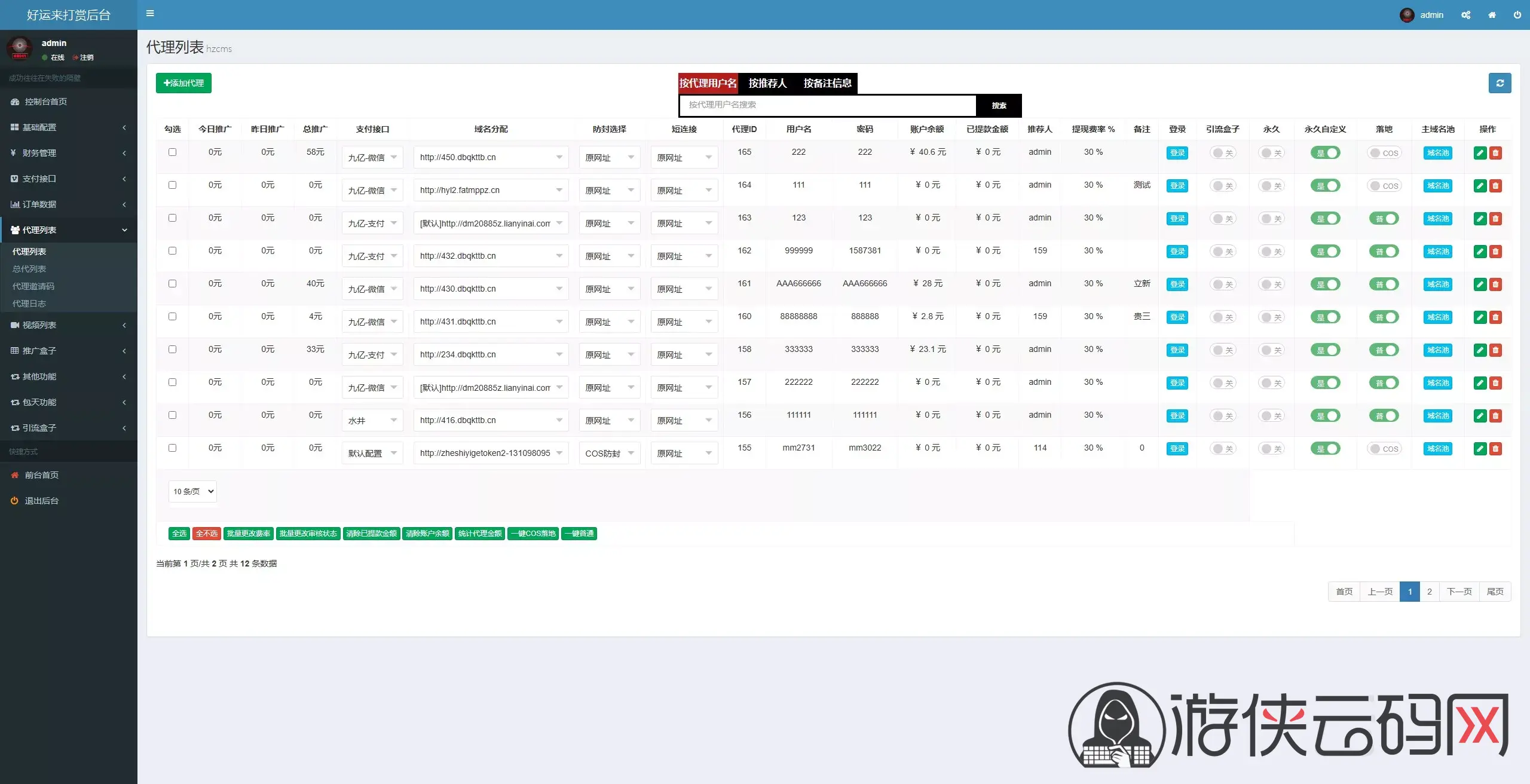Viewport: 1530px width, 784px height.
Task: Tick the checkbox for agent 165 row
Action: tap(172, 152)
